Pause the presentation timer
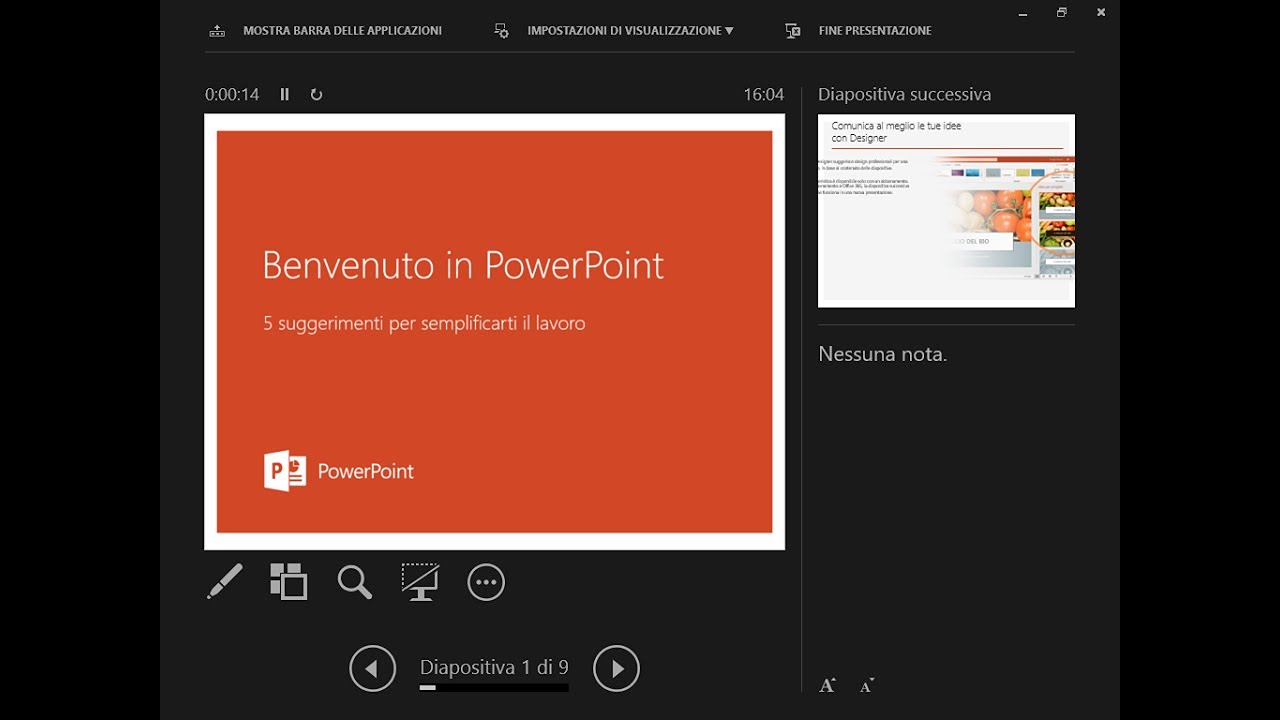 click(x=285, y=94)
